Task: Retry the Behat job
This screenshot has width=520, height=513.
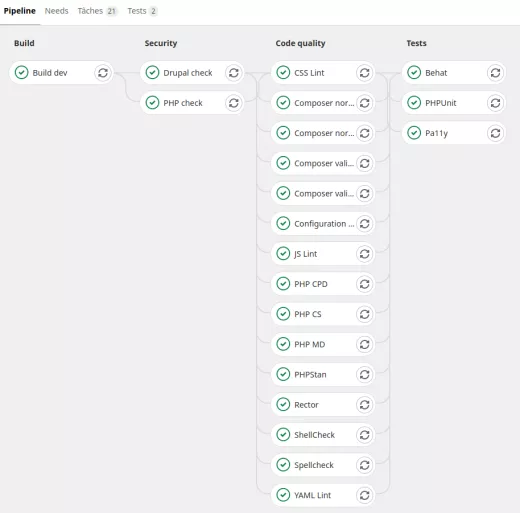Action: [x=496, y=73]
